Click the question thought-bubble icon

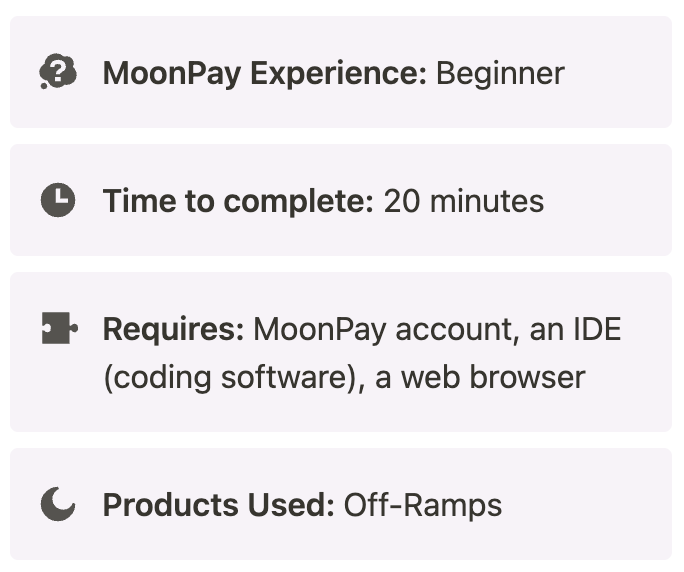click(58, 73)
